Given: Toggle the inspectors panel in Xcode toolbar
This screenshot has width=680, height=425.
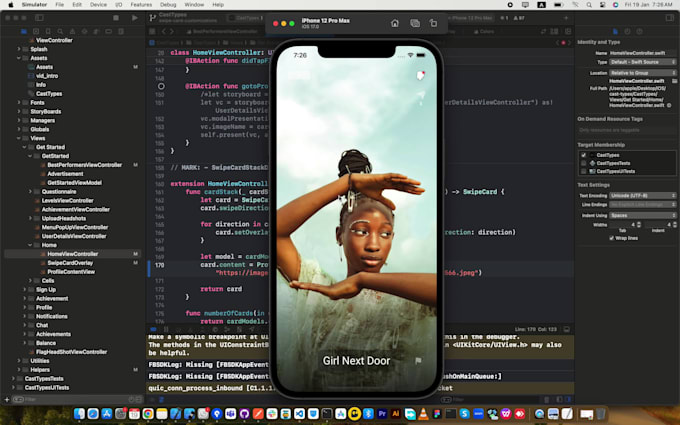Looking at the screenshot, I should (670, 18).
